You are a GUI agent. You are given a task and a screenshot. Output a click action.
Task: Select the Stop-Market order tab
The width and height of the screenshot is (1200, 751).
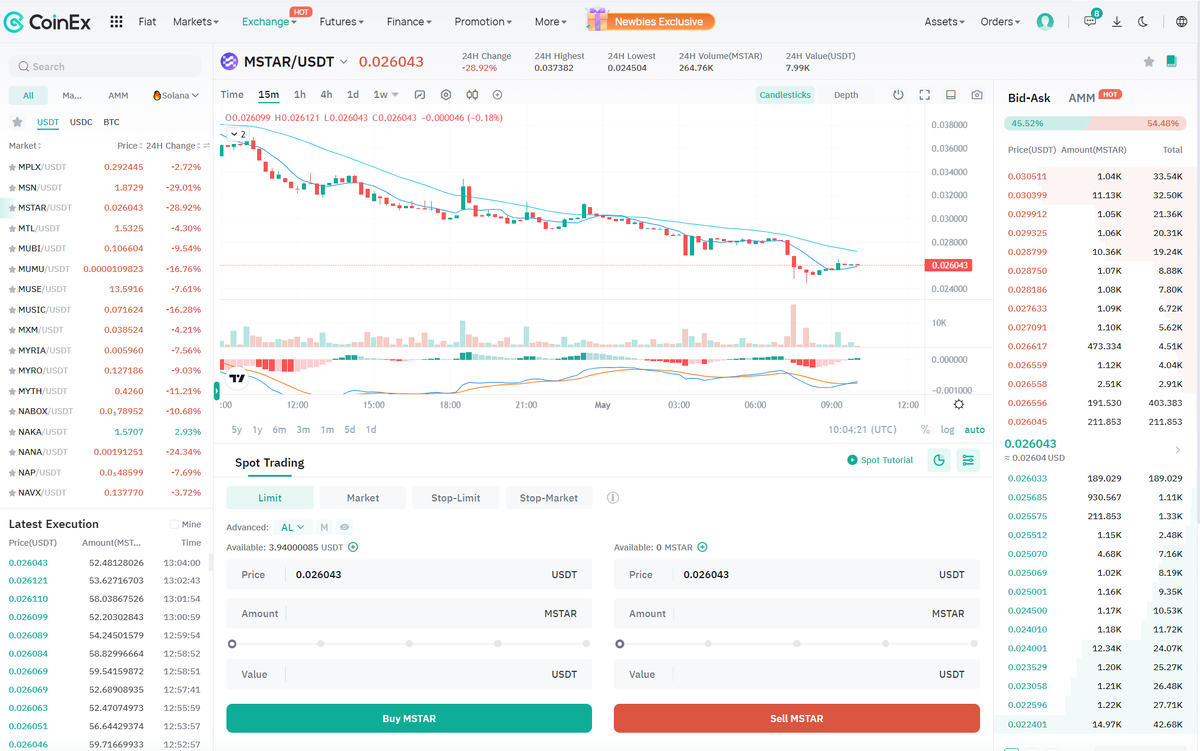click(549, 498)
